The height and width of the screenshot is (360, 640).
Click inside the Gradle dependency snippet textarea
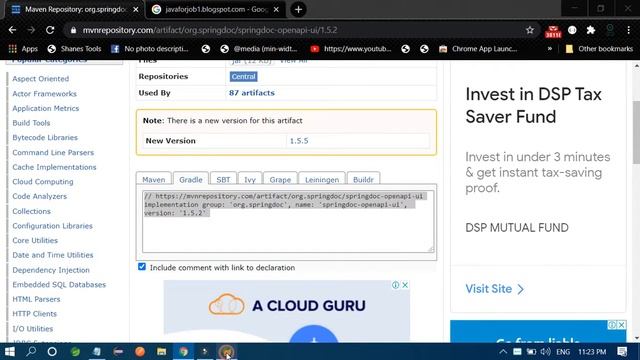point(288,222)
